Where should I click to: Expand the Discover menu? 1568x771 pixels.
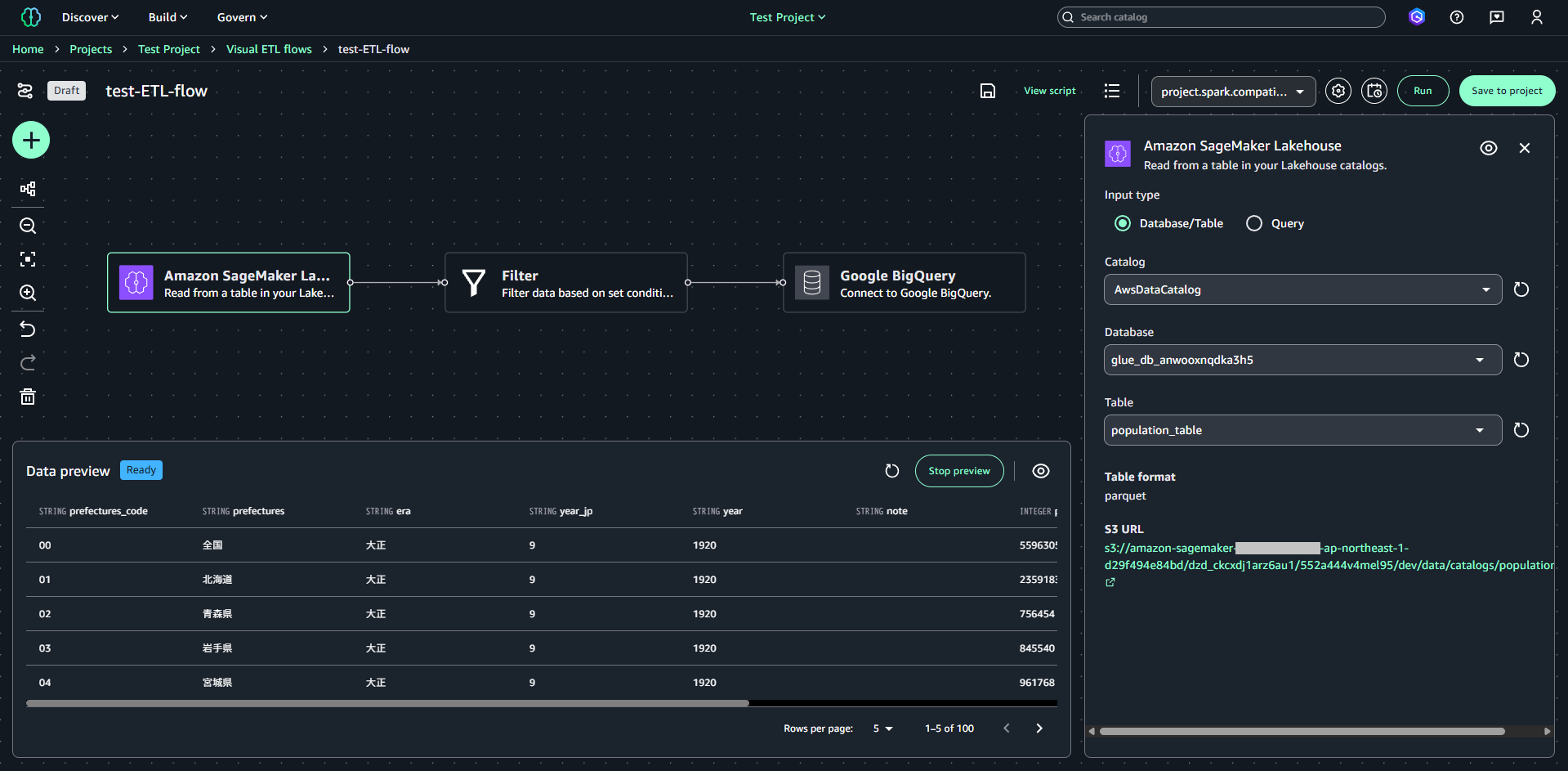(90, 17)
